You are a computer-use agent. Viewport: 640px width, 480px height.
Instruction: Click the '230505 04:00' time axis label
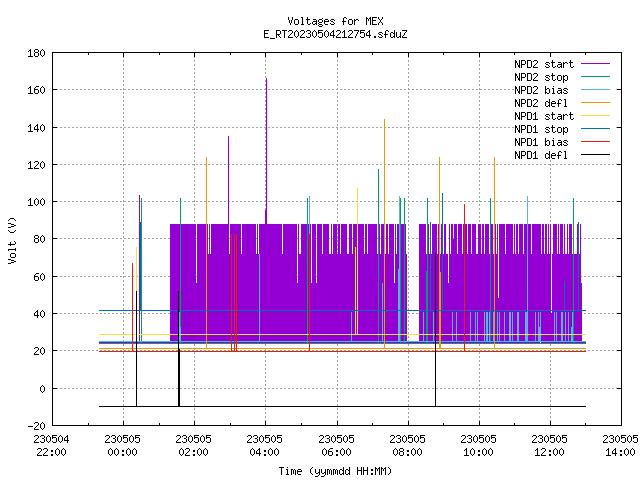coord(264,446)
